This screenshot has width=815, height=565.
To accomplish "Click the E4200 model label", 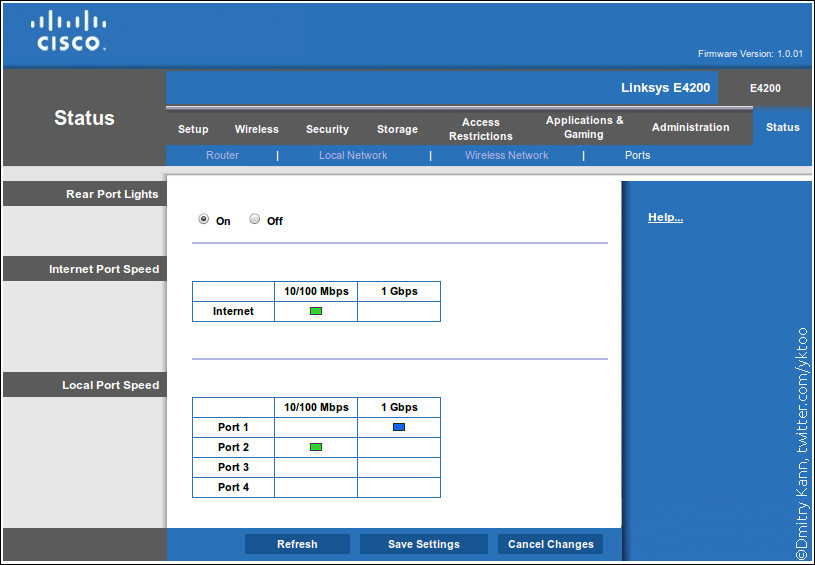I will pyautogui.click(x=765, y=88).
